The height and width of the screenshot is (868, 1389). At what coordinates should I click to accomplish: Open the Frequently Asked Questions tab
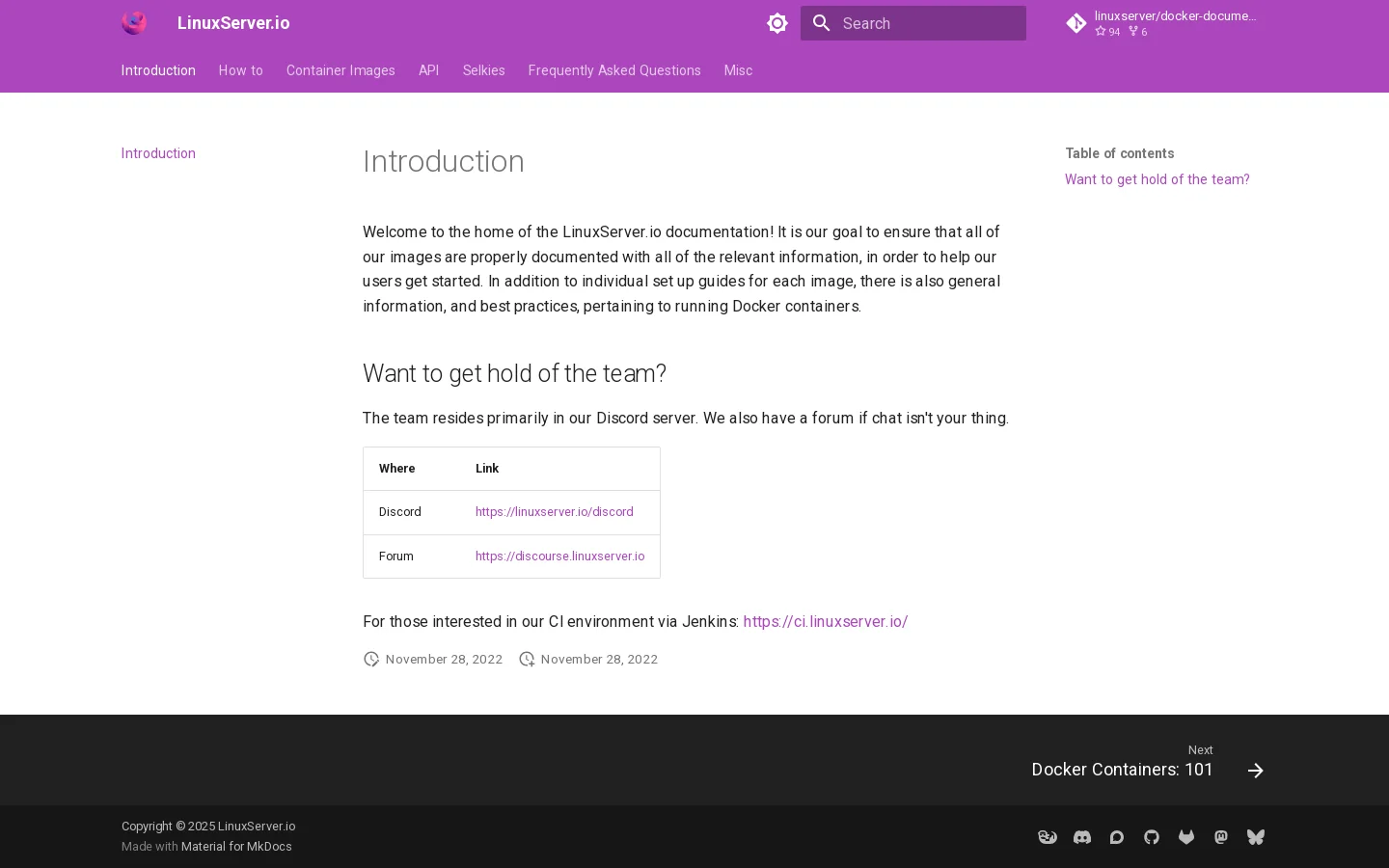pos(614,70)
